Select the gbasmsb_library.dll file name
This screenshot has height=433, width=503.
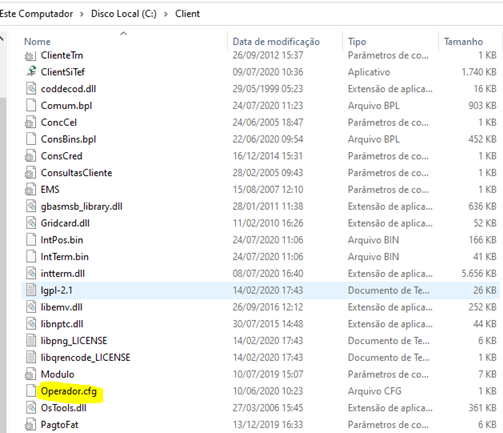[81, 207]
